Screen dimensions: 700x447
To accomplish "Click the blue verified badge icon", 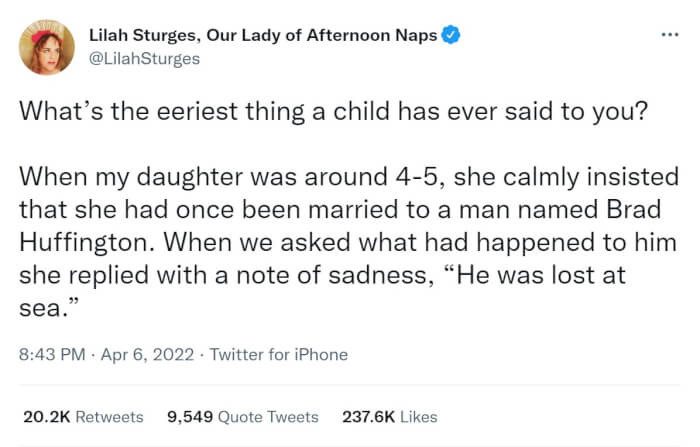I will [x=453, y=36].
